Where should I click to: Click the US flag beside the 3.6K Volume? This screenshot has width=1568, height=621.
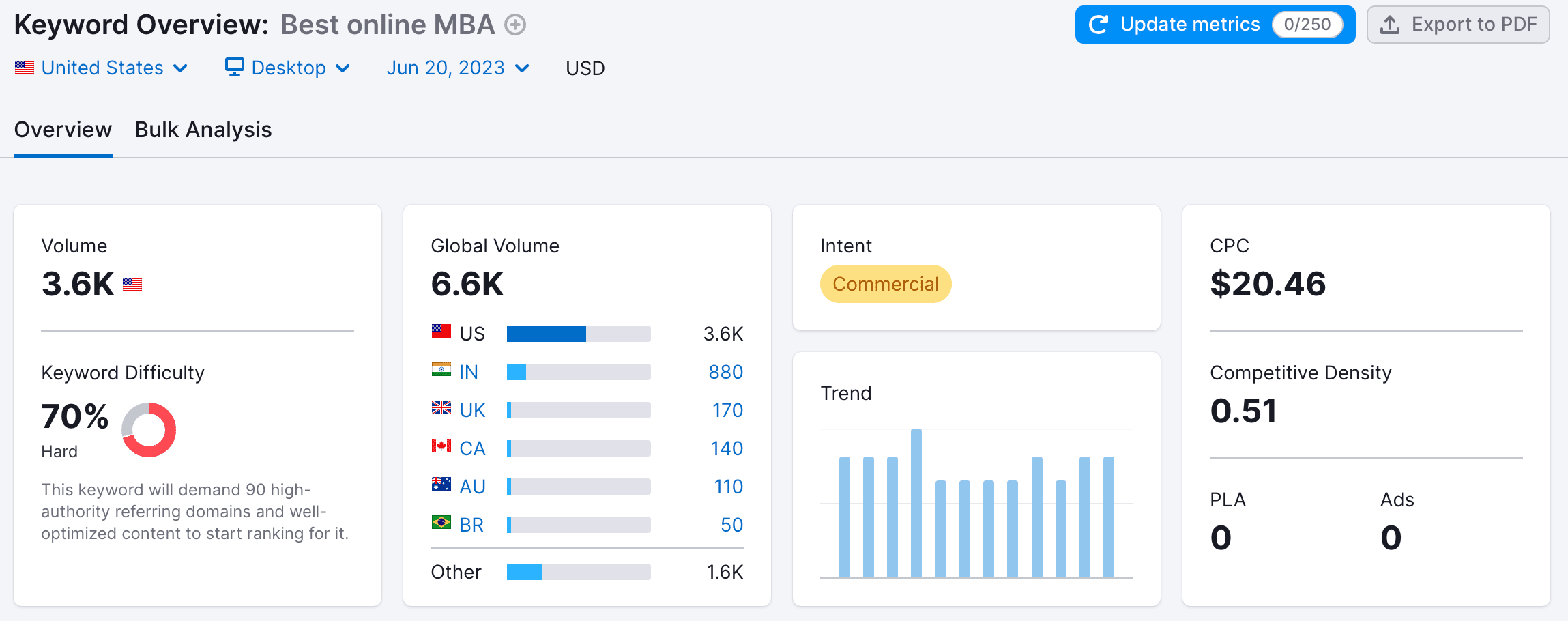coord(132,285)
